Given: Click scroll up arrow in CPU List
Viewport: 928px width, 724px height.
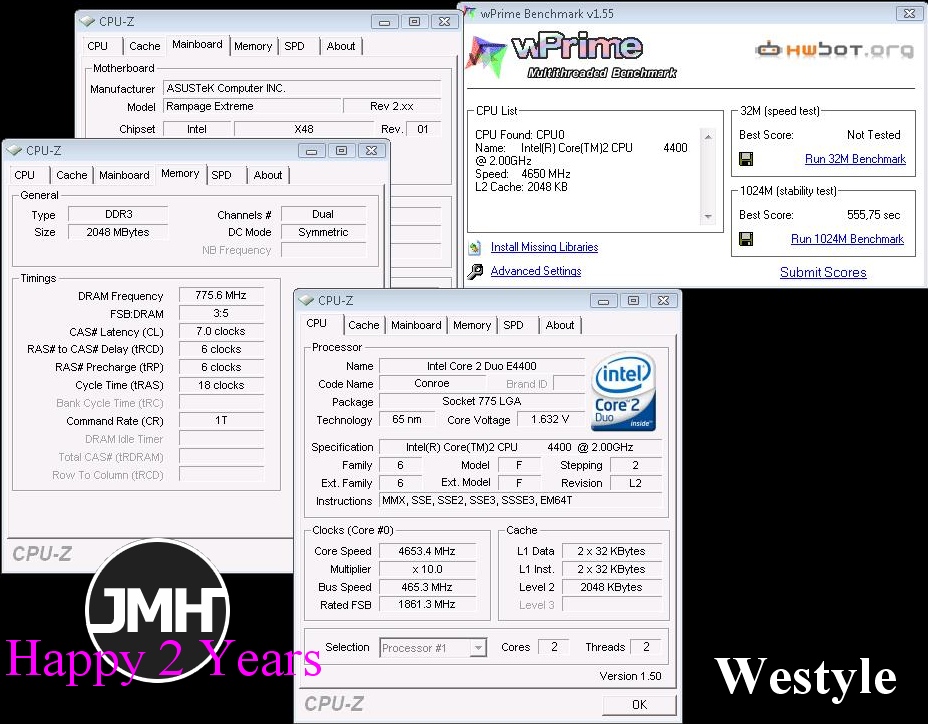Looking at the screenshot, I should 708,137.
